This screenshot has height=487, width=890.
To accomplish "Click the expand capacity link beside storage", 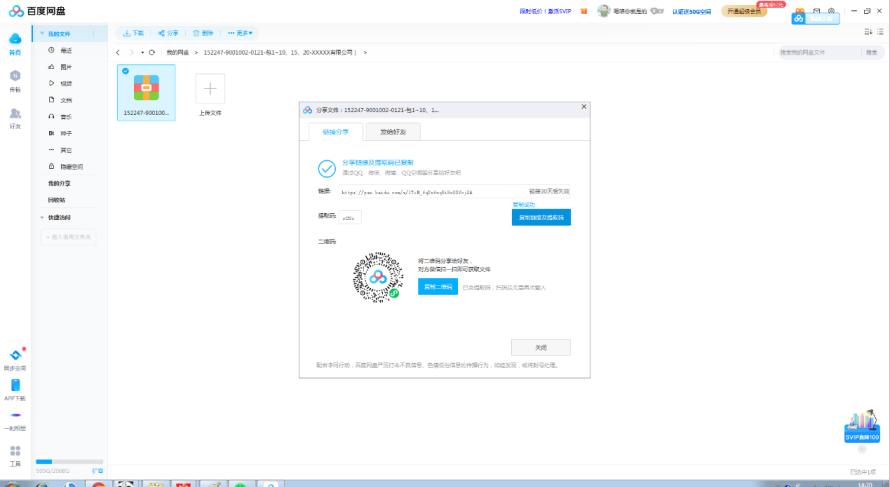I will pos(98,471).
